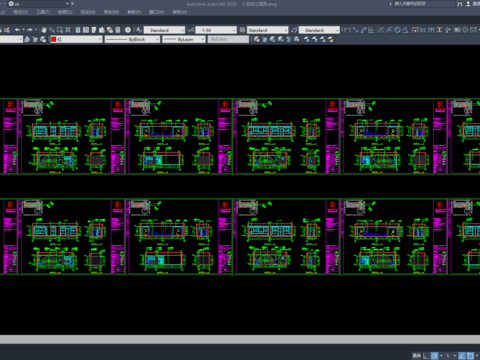480x360 pixels.
Task: Click the sign-in user button
Action: (x=468, y=4)
